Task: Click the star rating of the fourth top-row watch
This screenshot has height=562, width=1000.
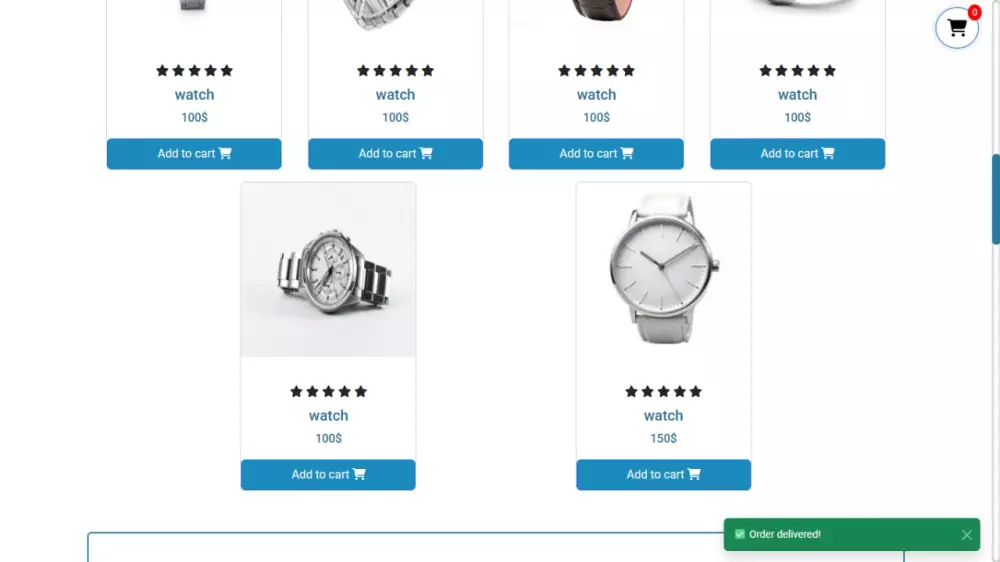Action: [x=797, y=70]
